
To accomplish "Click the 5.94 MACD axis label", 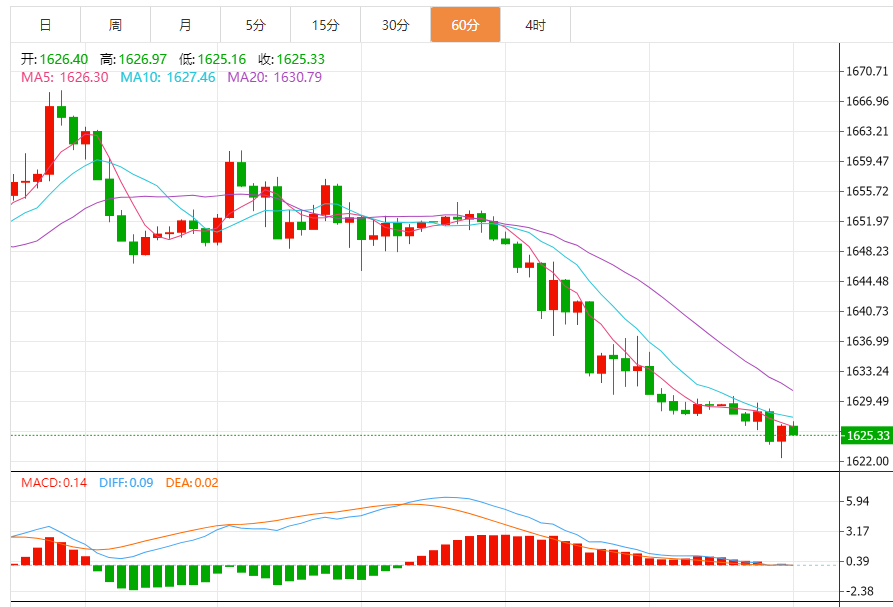I will pos(858,501).
